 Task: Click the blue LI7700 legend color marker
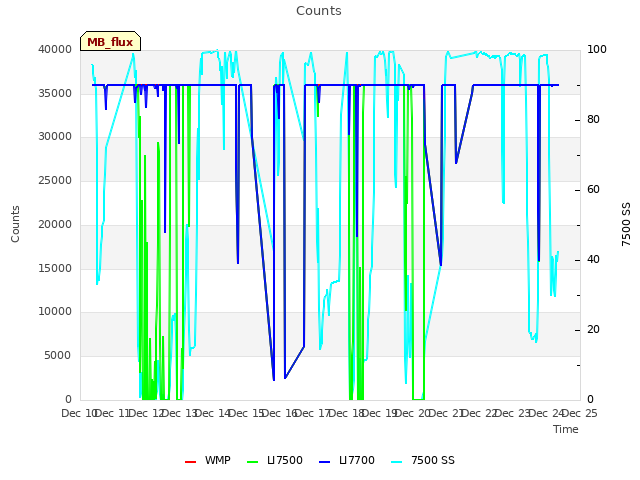click(x=324, y=462)
